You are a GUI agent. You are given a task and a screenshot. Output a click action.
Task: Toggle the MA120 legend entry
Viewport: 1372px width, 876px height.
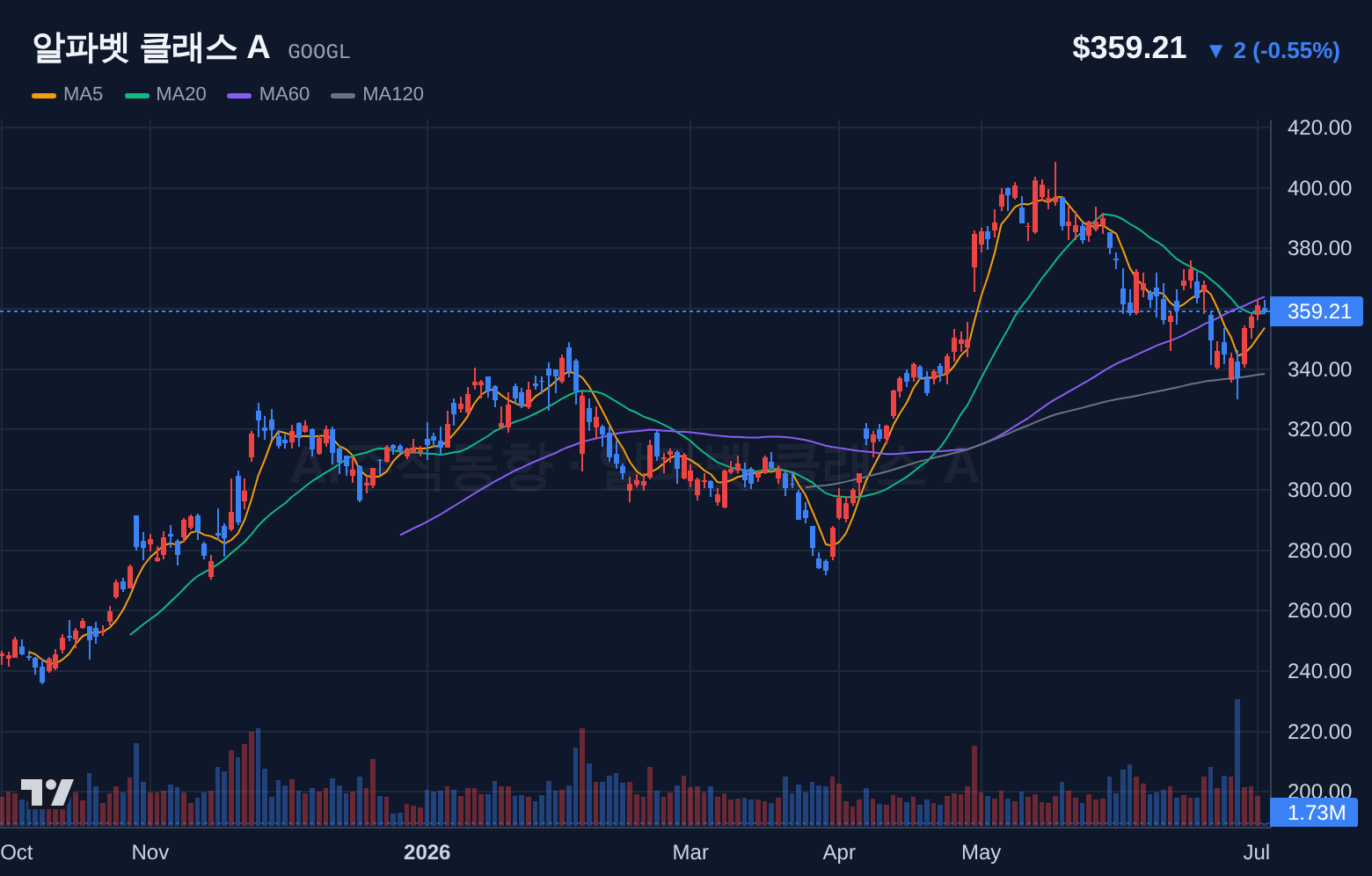coord(377,94)
